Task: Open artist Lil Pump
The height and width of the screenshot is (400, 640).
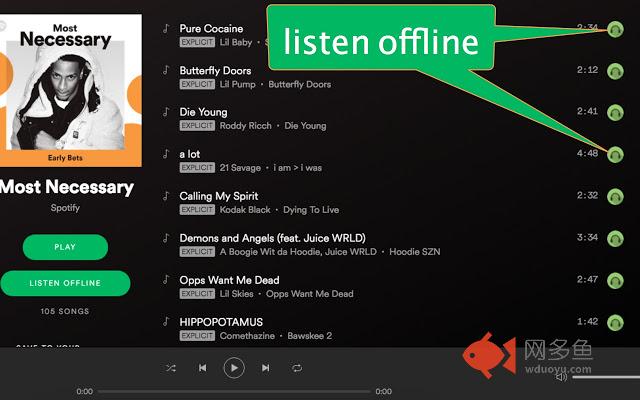Action: [x=238, y=84]
